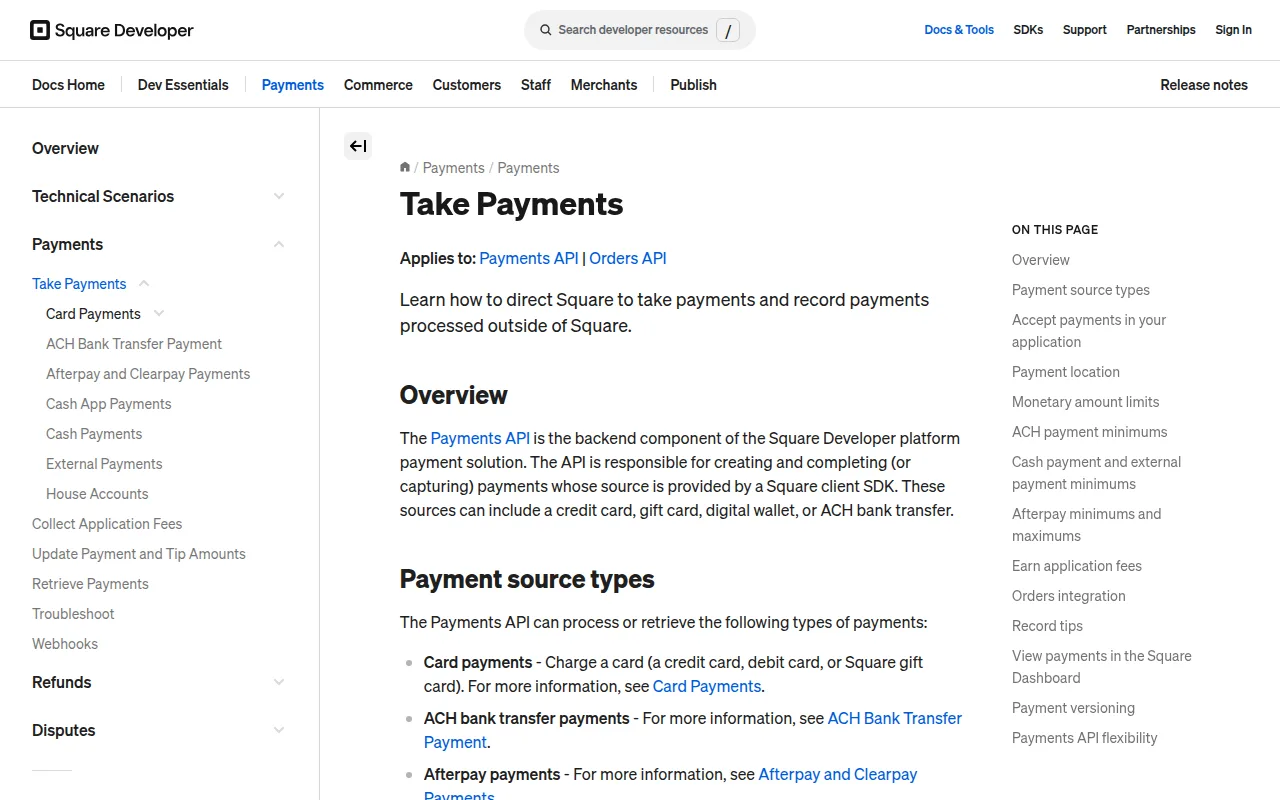1280x800 pixels.
Task: Click the home icon in the breadcrumb
Action: click(405, 167)
